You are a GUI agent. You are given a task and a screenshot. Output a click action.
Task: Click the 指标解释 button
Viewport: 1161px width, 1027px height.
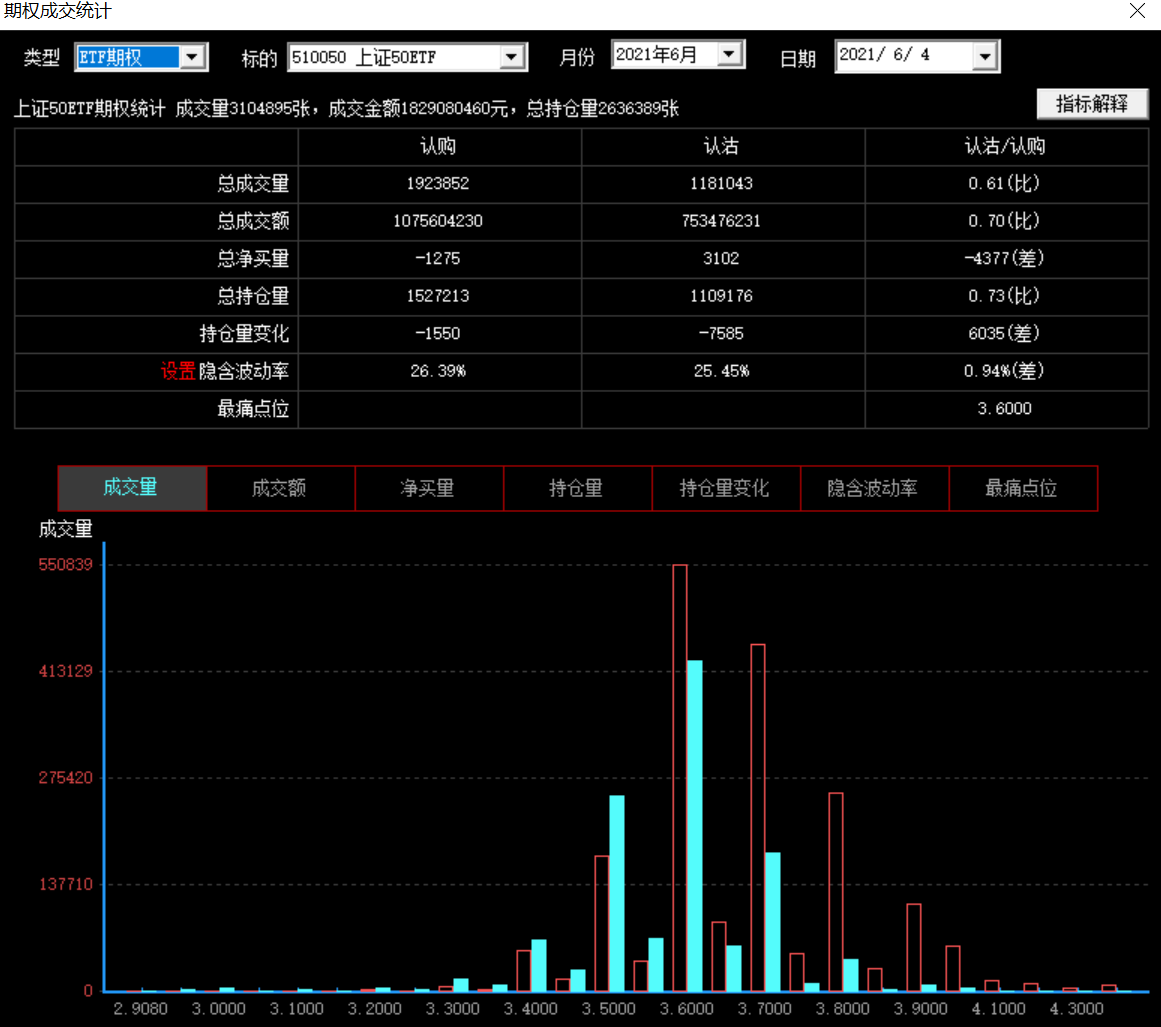pos(1092,103)
